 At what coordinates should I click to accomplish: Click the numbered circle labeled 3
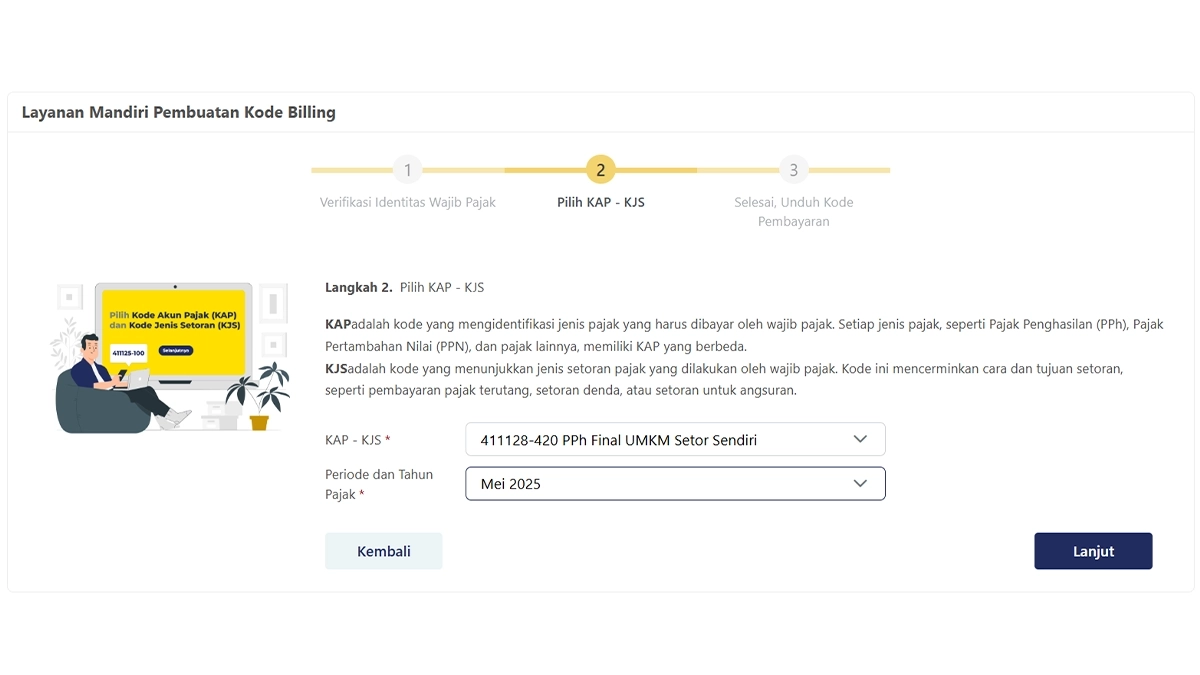coord(794,170)
